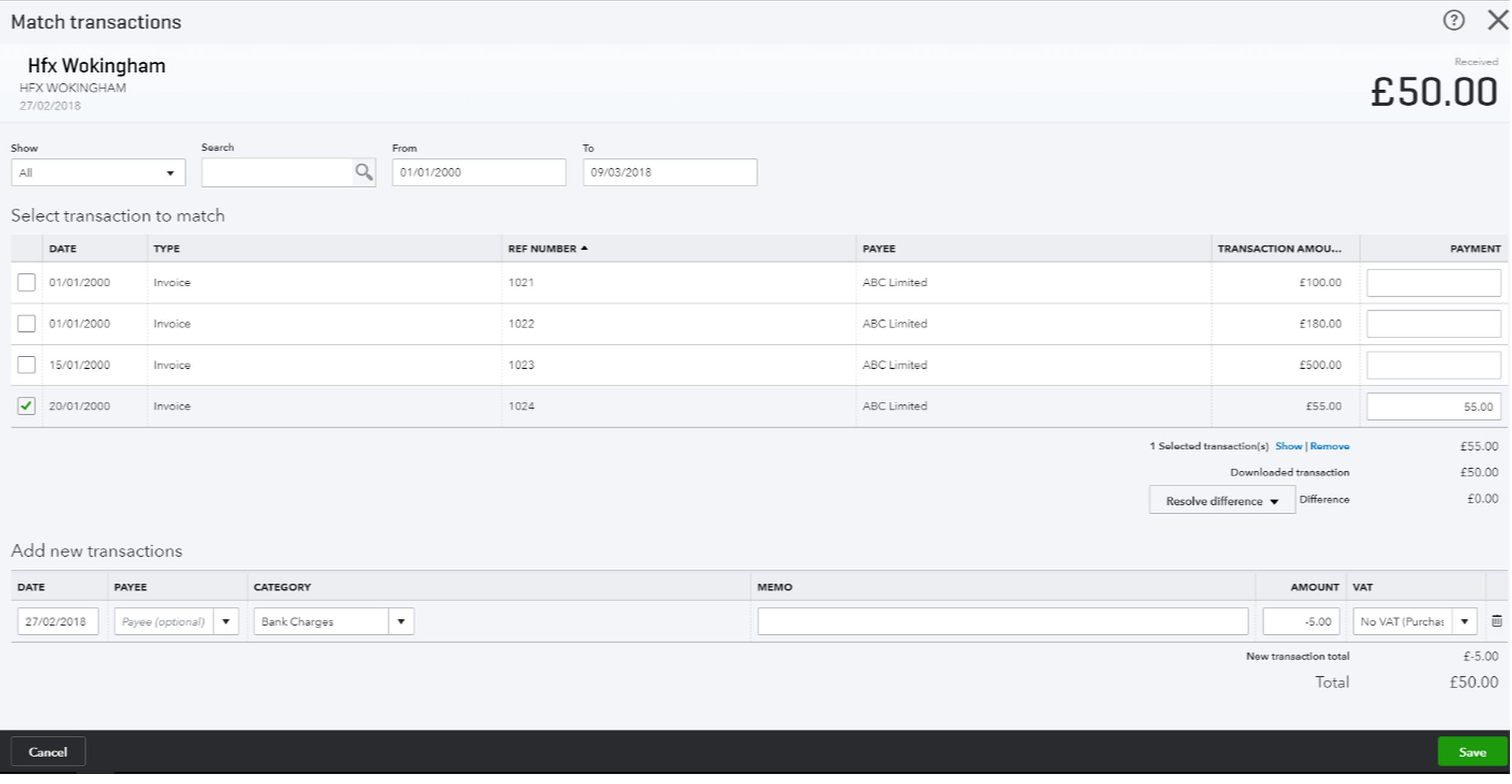Click the payment field for invoice 1023
This screenshot has height=784, width=1512.
(1433, 365)
